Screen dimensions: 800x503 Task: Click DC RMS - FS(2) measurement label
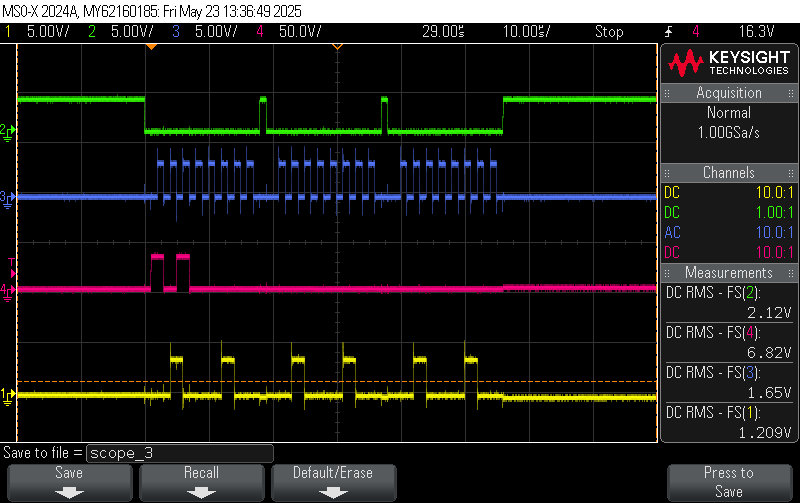pos(713,293)
